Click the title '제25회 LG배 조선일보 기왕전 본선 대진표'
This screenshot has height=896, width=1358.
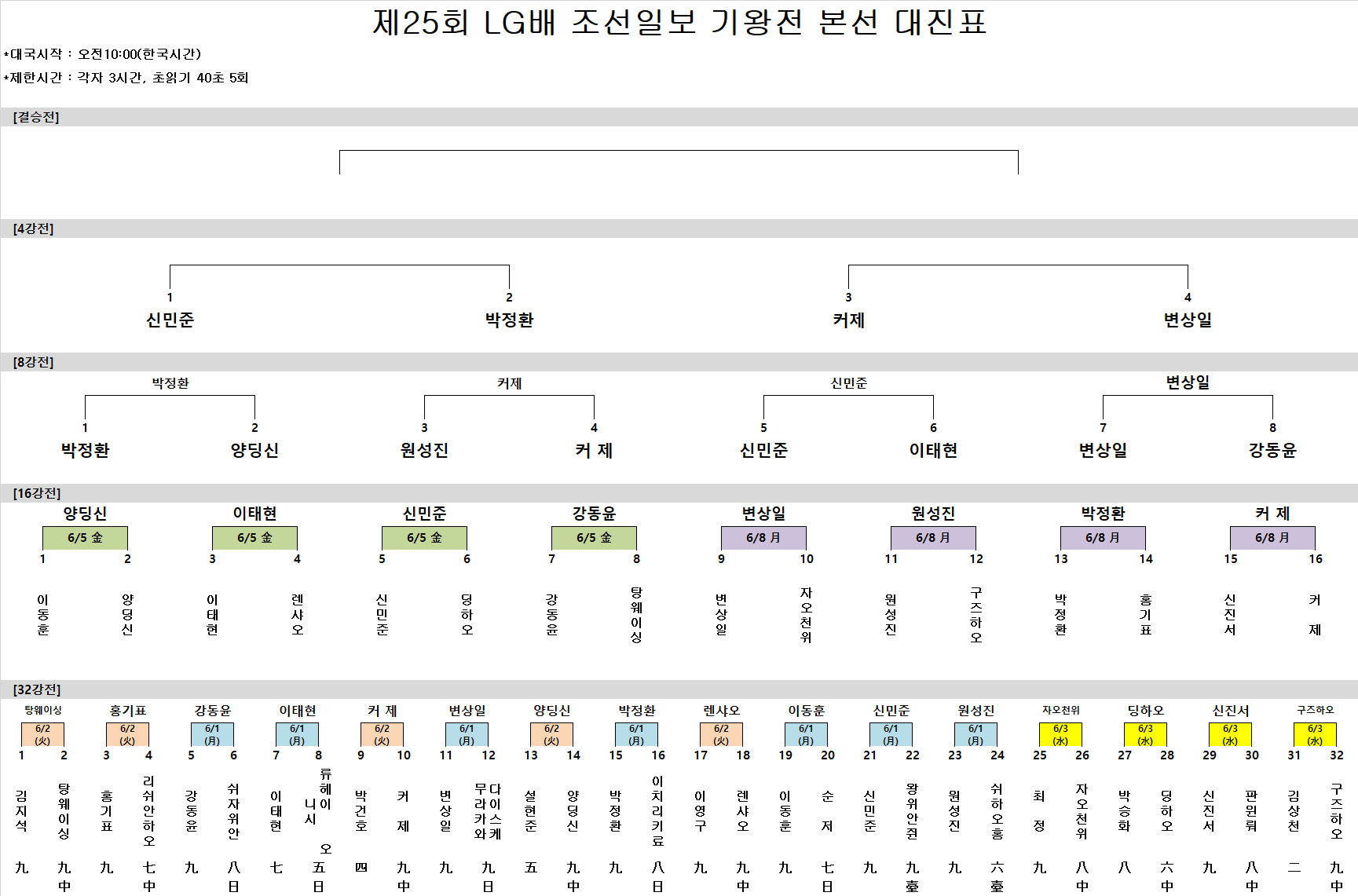pyautogui.click(x=679, y=22)
